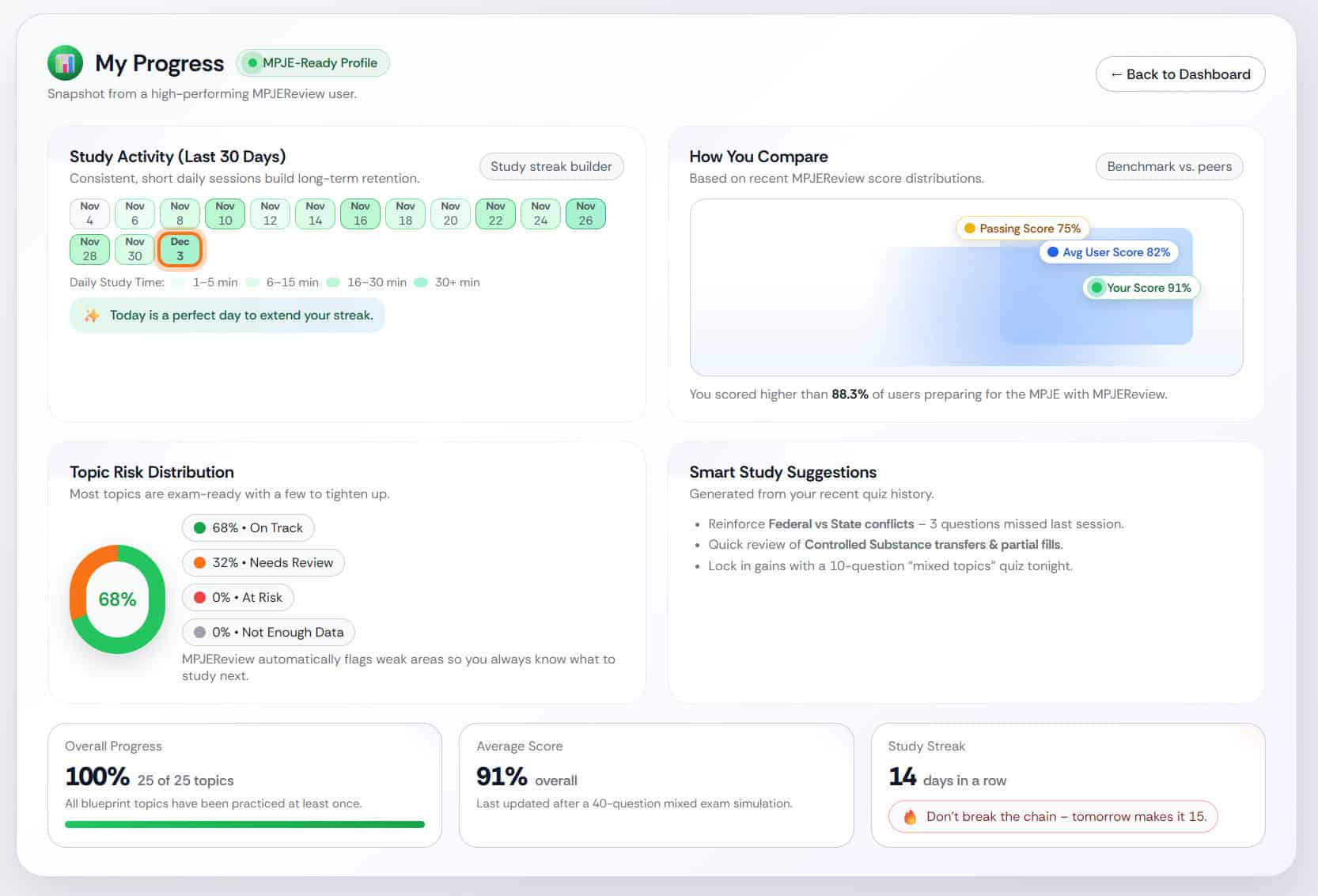
Task: Open the Benchmark vs. peers options
Action: (x=1169, y=166)
